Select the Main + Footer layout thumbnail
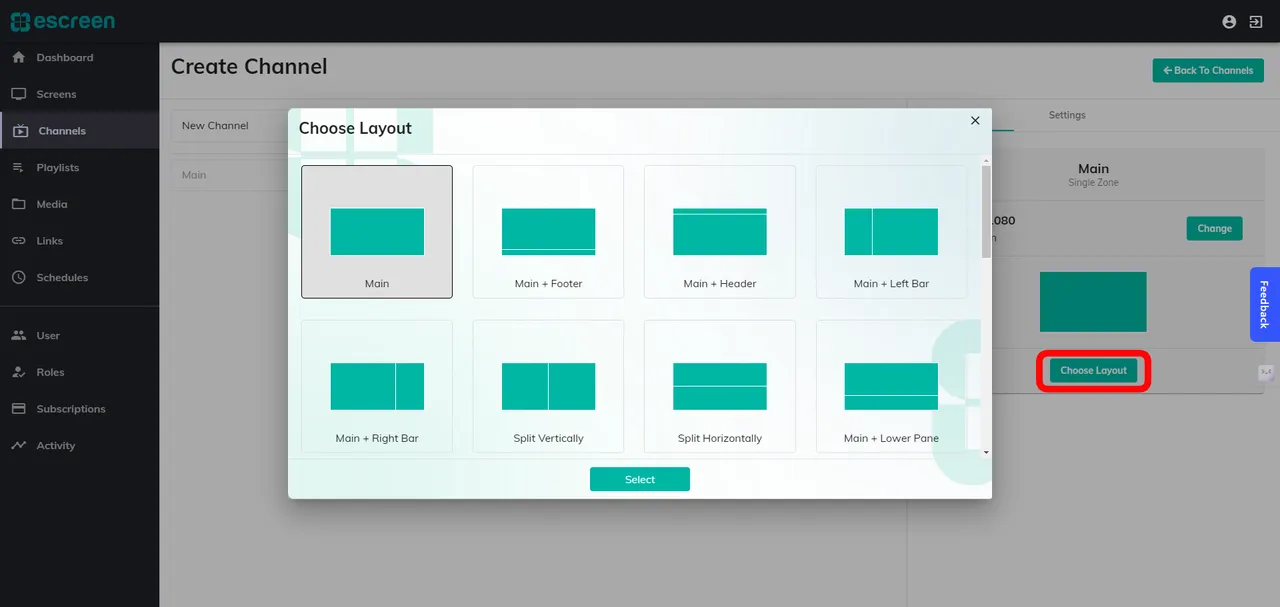 tap(548, 231)
